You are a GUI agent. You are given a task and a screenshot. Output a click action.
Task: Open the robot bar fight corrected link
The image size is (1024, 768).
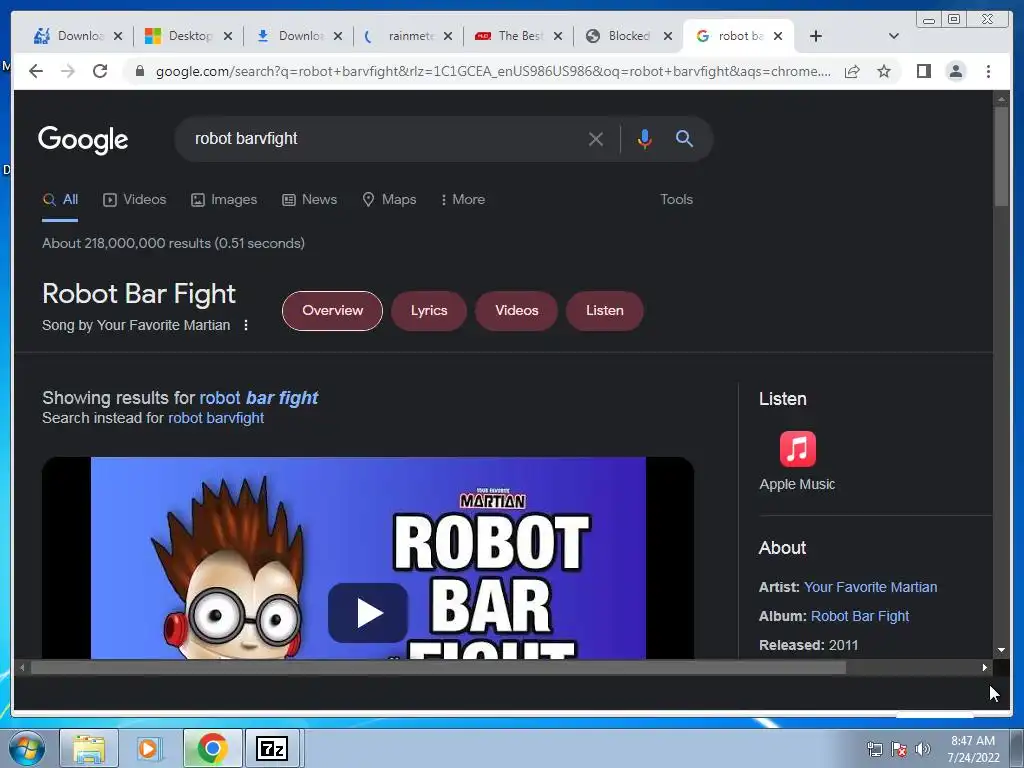[x=259, y=398]
